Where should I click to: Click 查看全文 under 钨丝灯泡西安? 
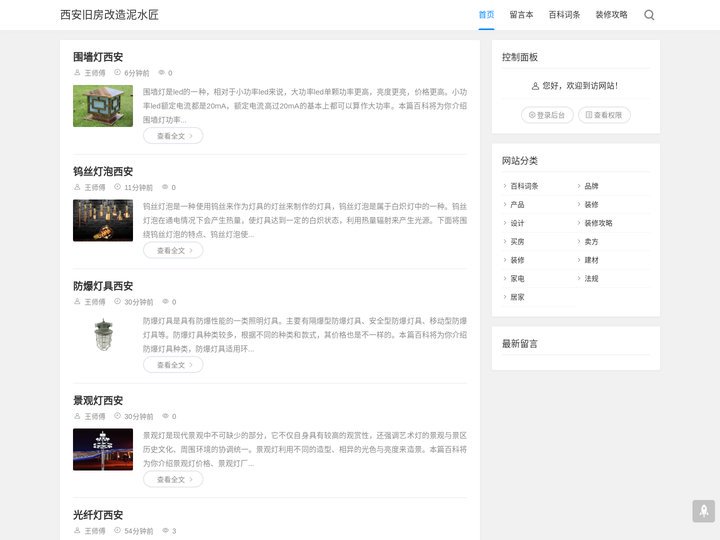(173, 250)
